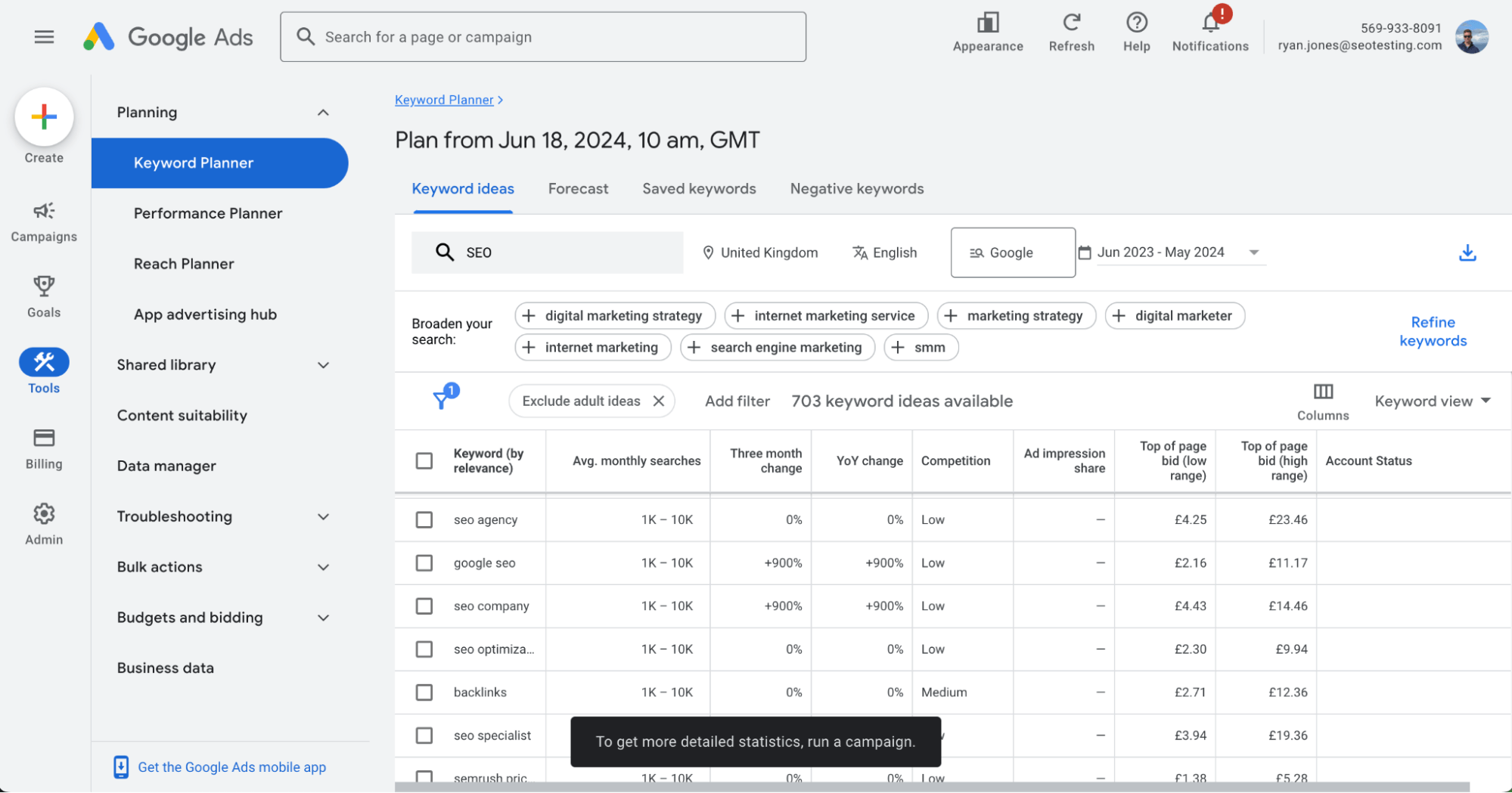Open the Appearance settings icon
Viewport: 1512px width, 793px height.
pos(988,23)
